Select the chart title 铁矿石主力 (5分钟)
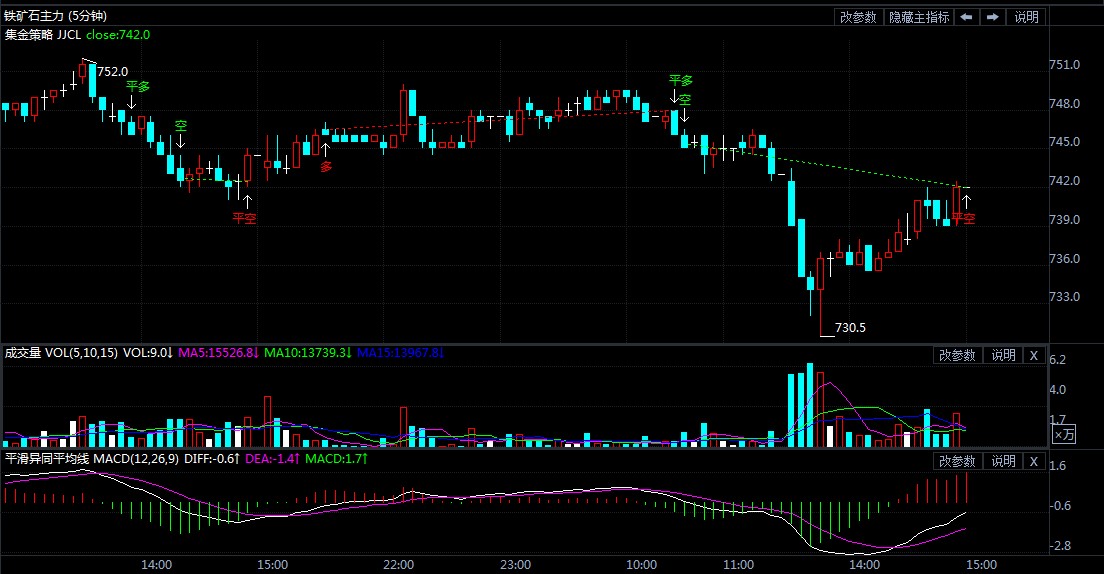Screen dimensions: 1104x574 [x=56, y=15]
